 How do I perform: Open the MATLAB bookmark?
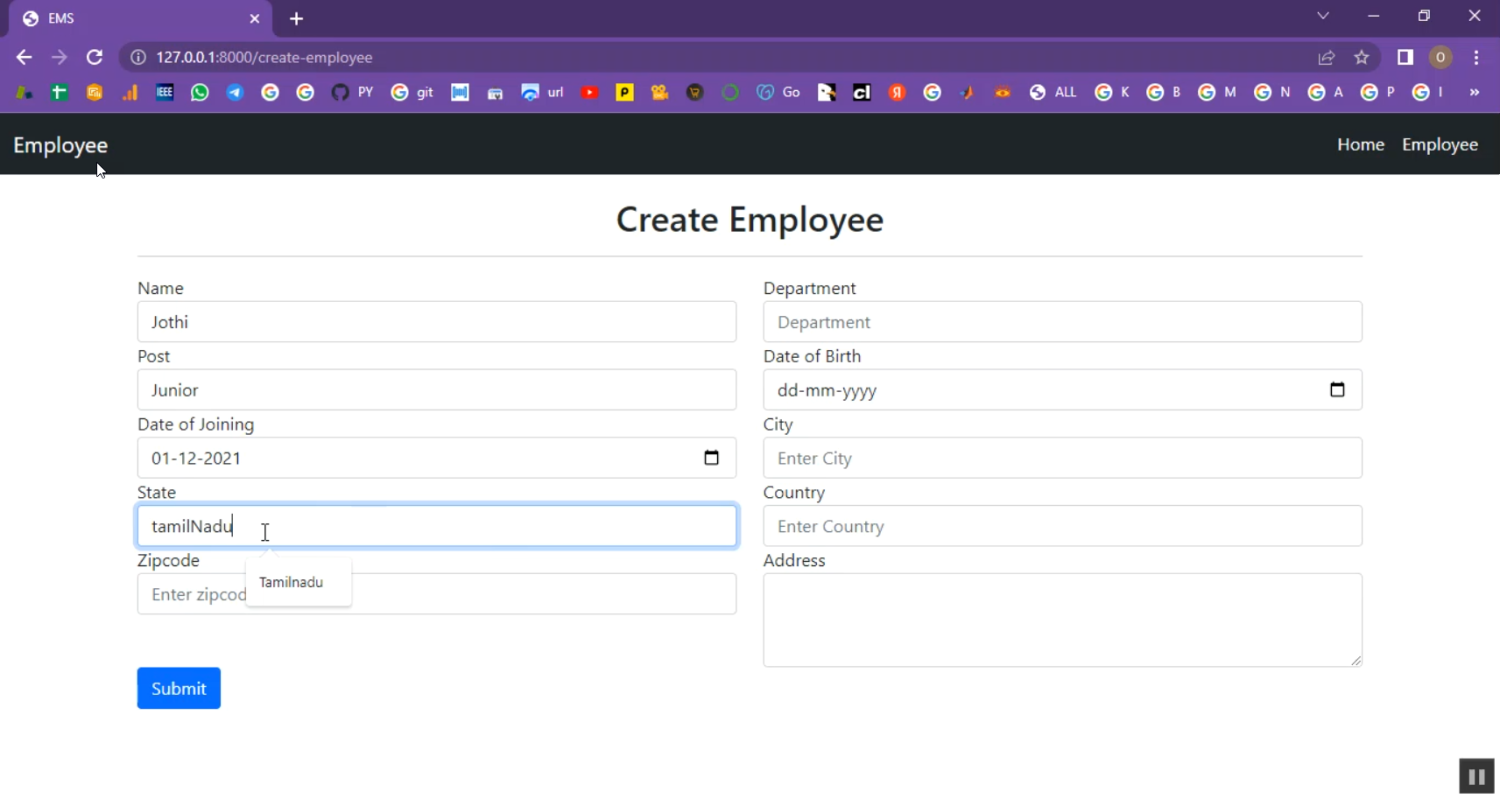[x=967, y=93]
